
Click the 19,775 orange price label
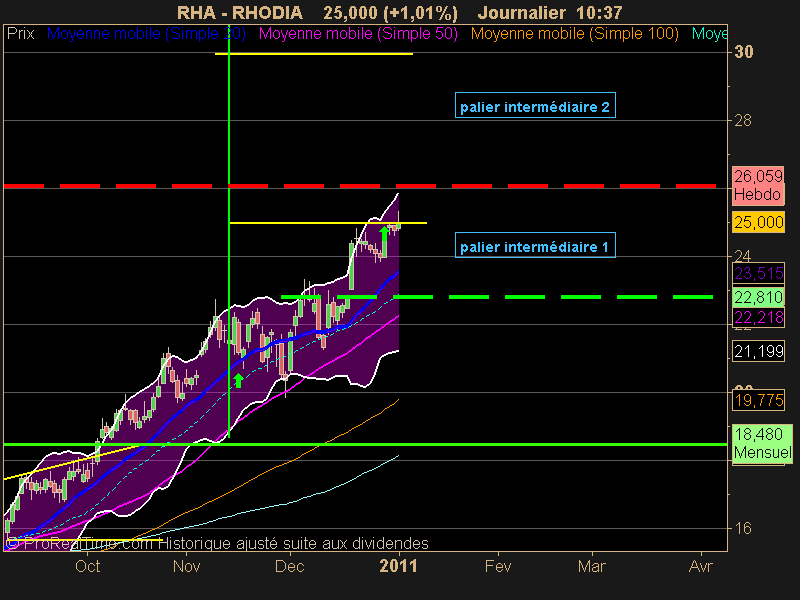tap(758, 400)
